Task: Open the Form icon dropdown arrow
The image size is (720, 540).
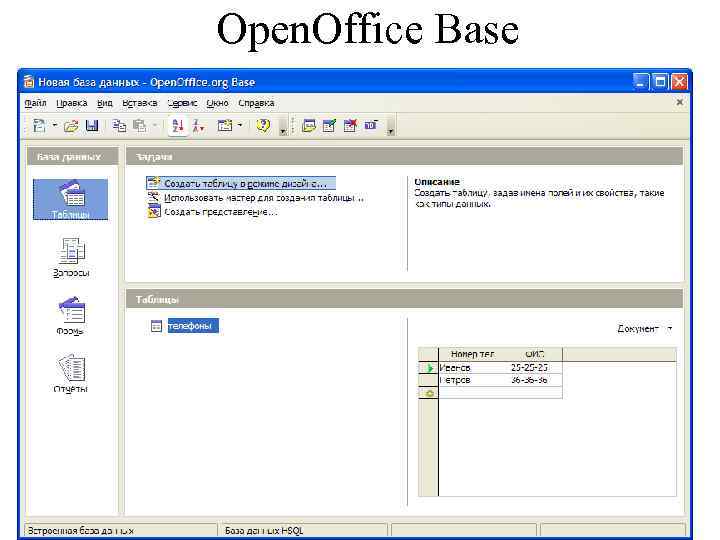Action: click(x=240, y=125)
